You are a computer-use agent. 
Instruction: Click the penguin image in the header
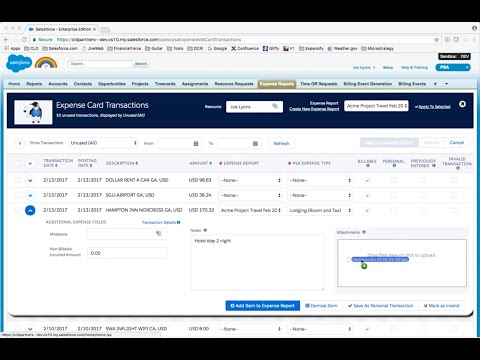click(x=33, y=112)
